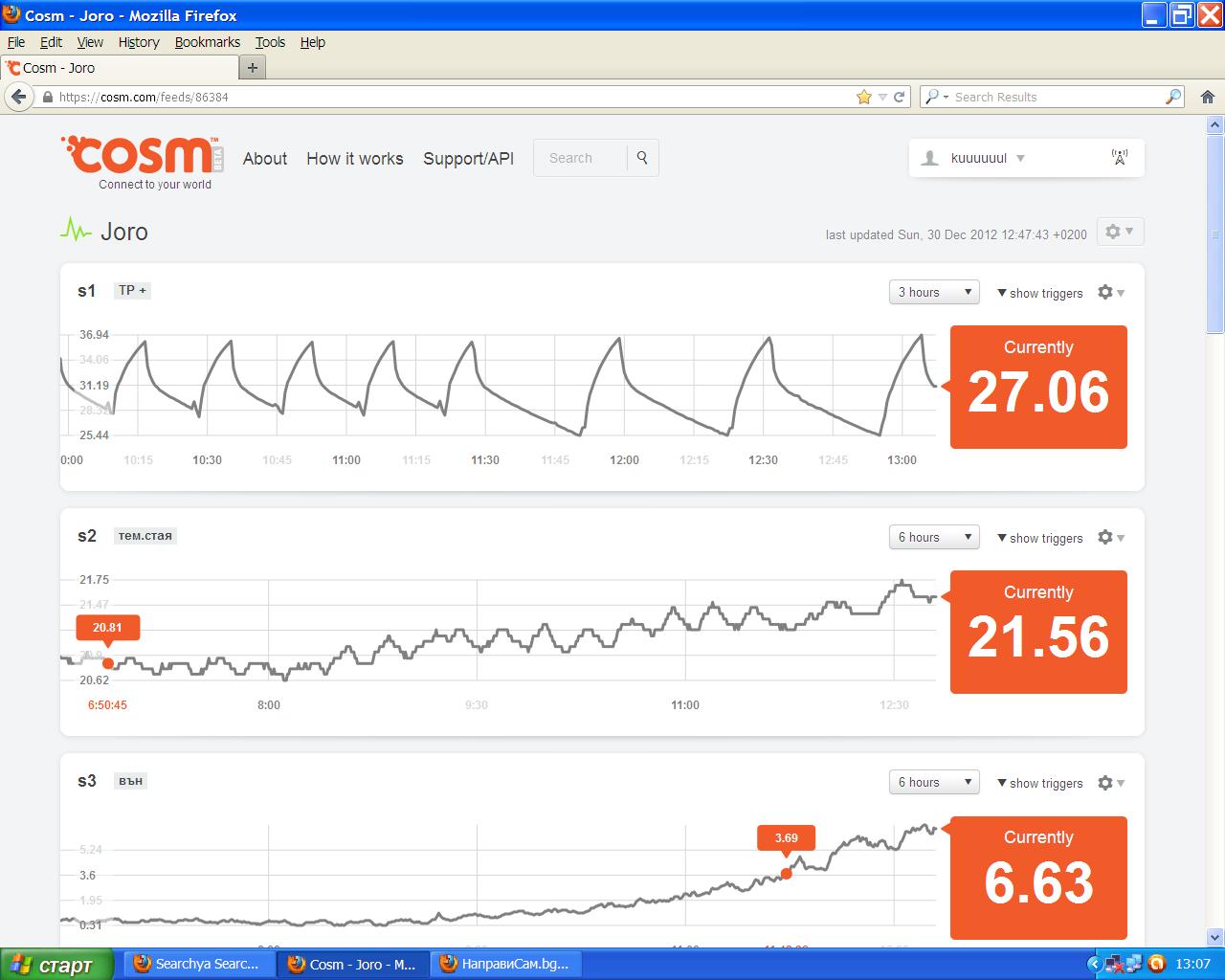The height and width of the screenshot is (980, 1225).
Task: Click the Support/API link
Action: click(x=468, y=159)
